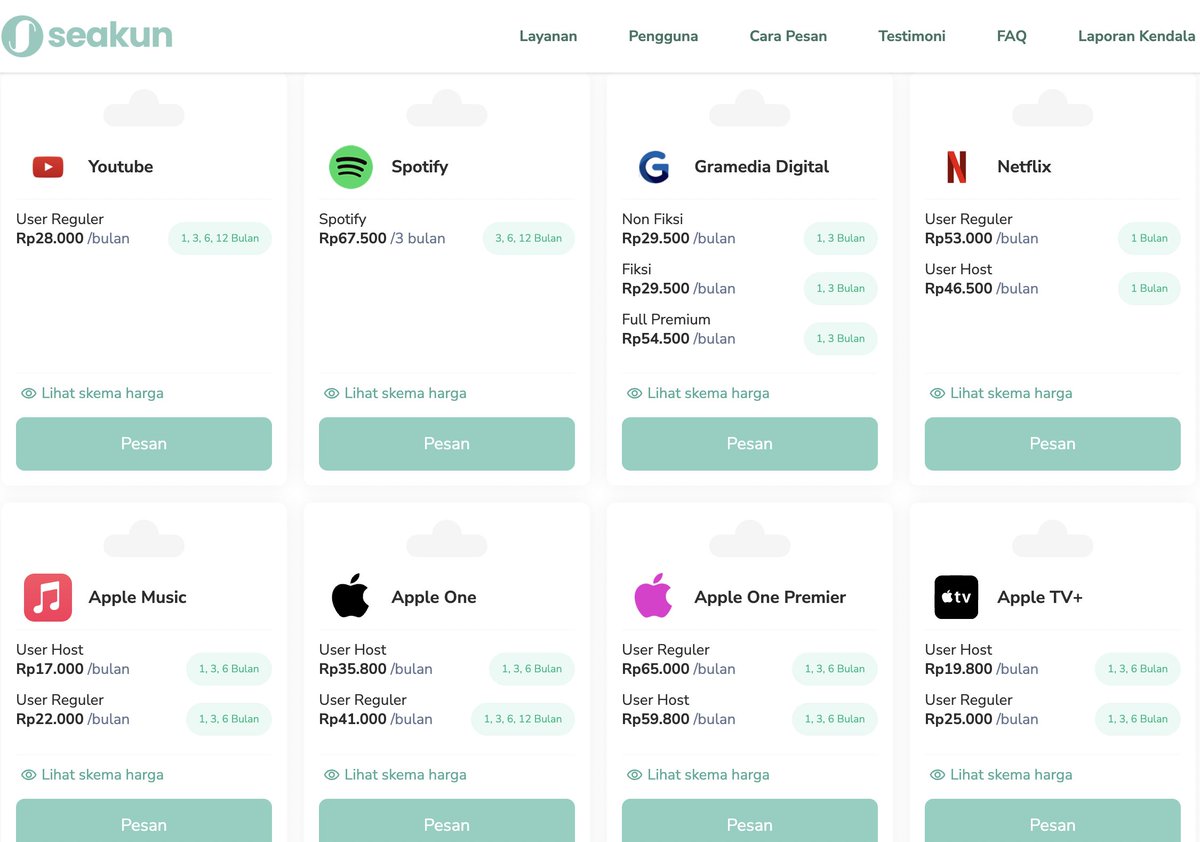Click the Apple One Premier price Rp65.000
This screenshot has width=1200, height=842.
point(656,669)
